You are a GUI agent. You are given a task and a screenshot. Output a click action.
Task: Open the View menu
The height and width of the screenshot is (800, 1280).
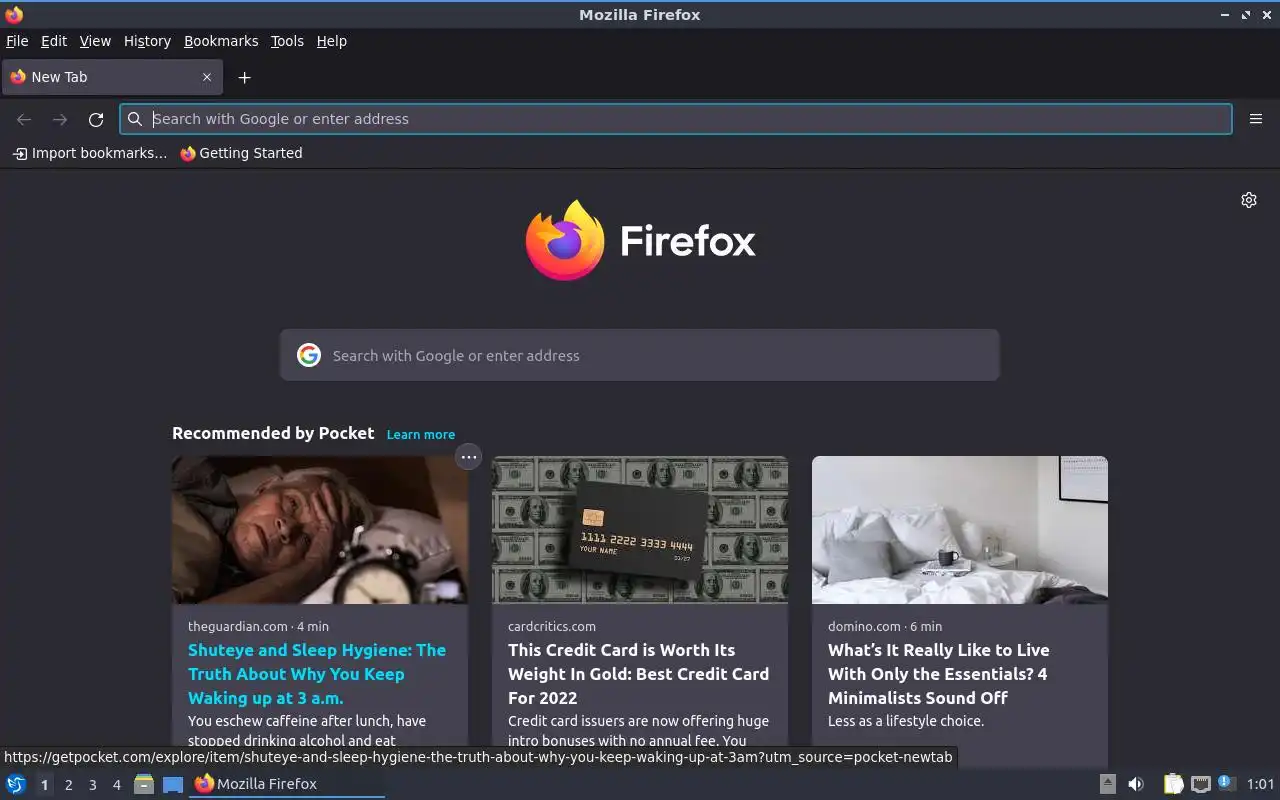(95, 41)
